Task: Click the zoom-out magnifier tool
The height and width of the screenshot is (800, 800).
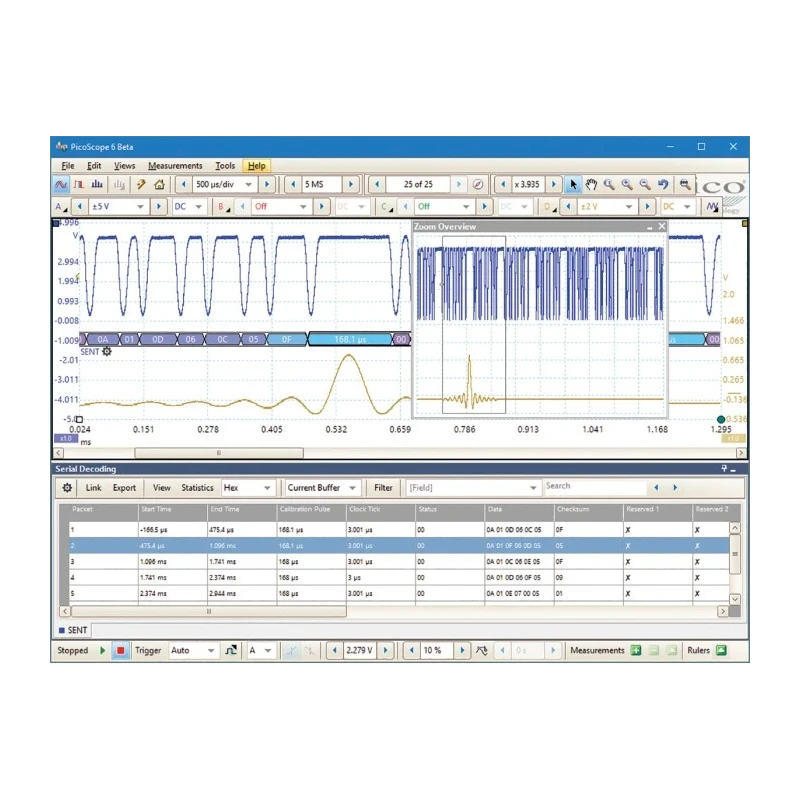Action: [645, 185]
